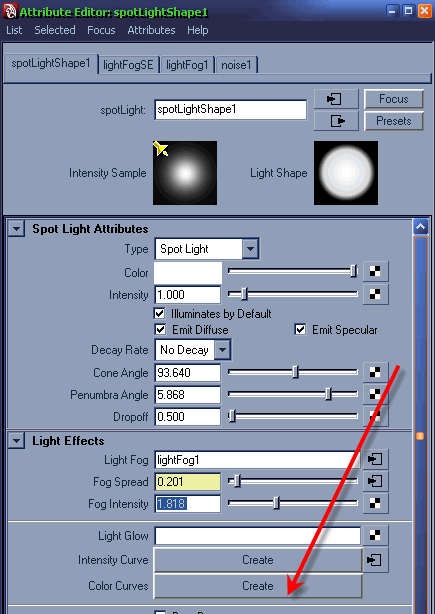Click the Intensity map checker button

click(x=375, y=294)
